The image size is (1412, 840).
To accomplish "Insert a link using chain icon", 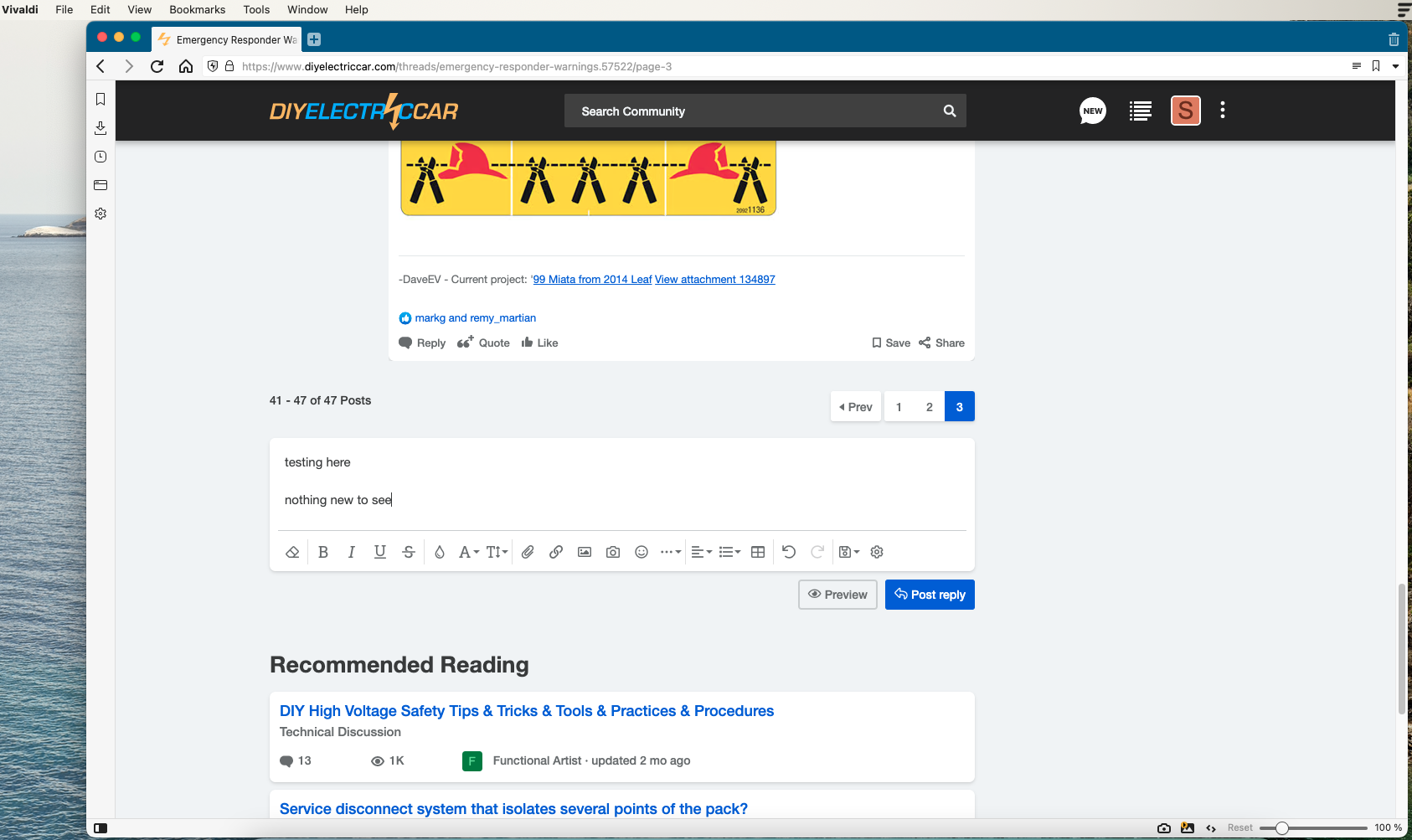I will click(x=556, y=552).
